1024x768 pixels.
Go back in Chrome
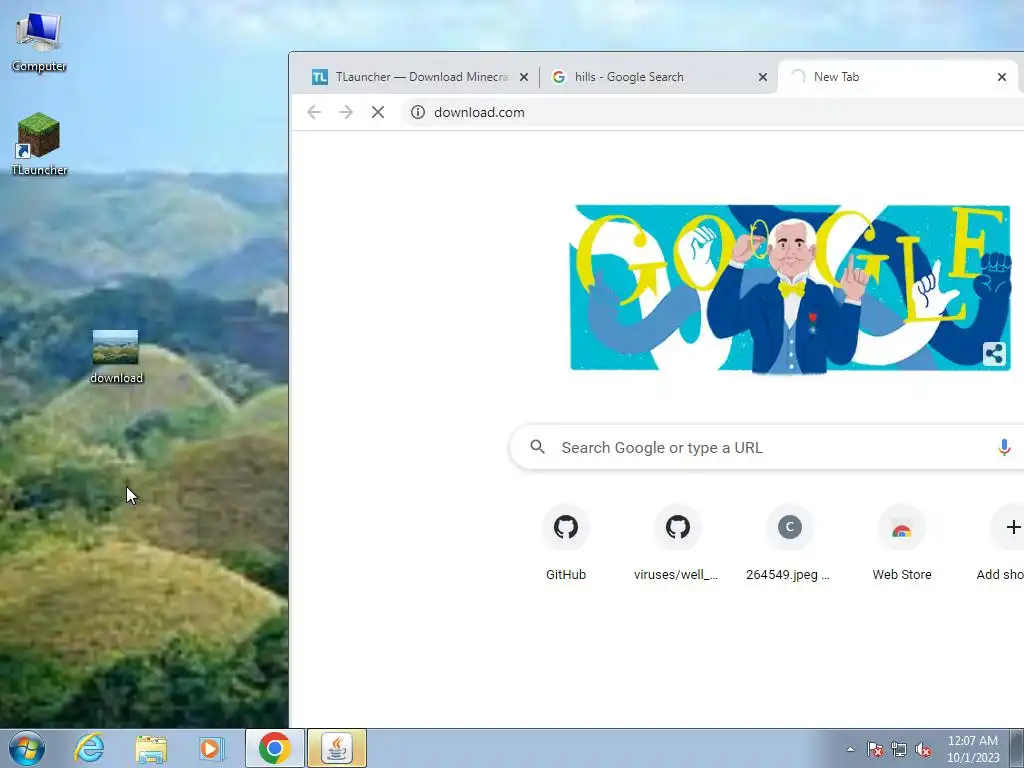[314, 112]
